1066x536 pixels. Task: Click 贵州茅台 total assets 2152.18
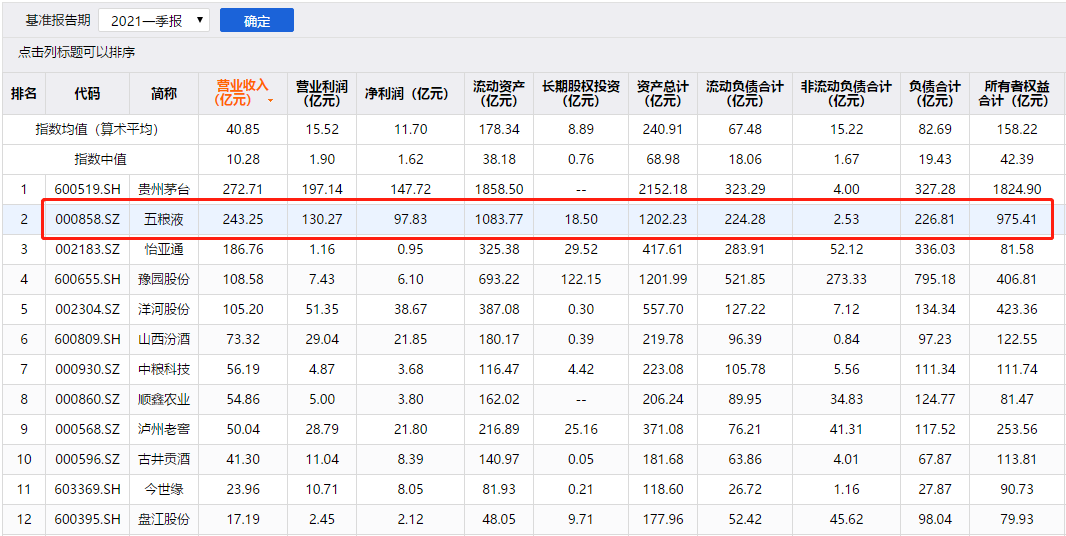(x=663, y=188)
